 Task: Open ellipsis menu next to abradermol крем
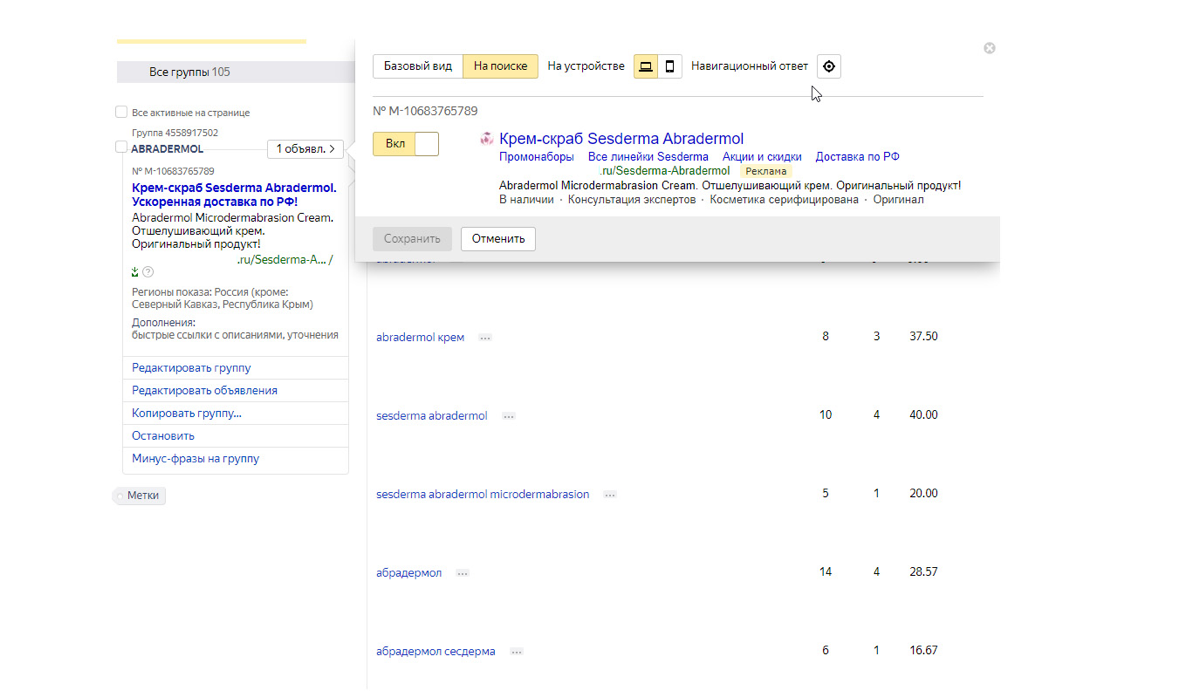485,338
